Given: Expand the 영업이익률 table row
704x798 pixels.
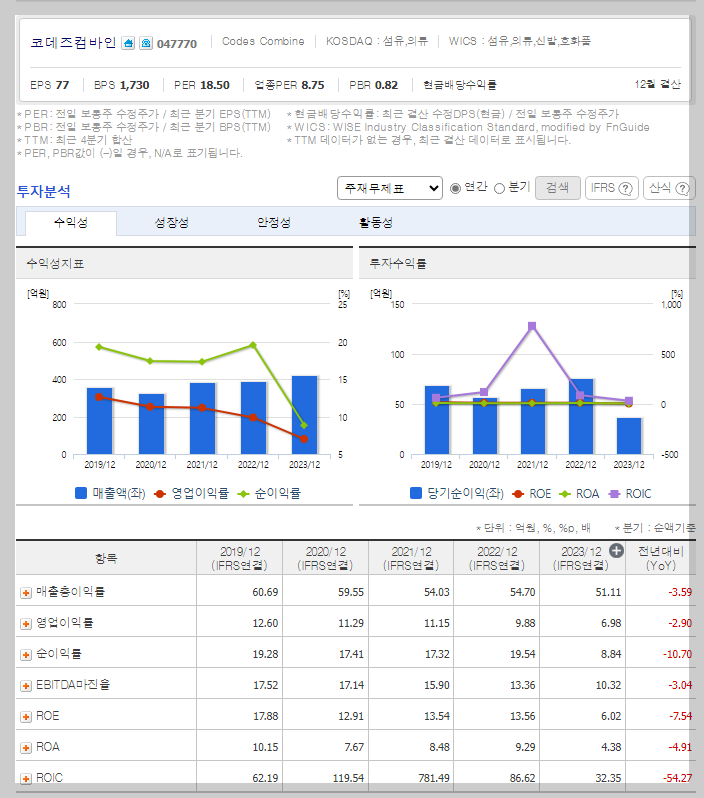Looking at the screenshot, I should pyautogui.click(x=25, y=624).
